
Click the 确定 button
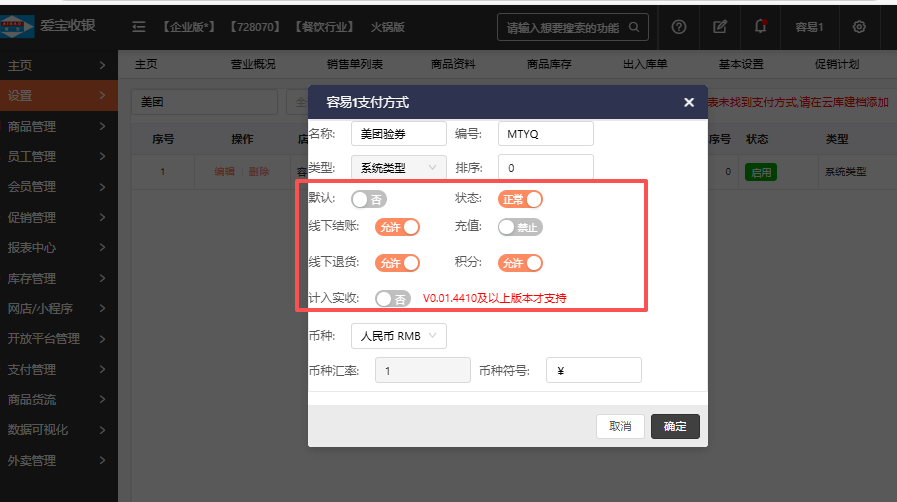675,427
